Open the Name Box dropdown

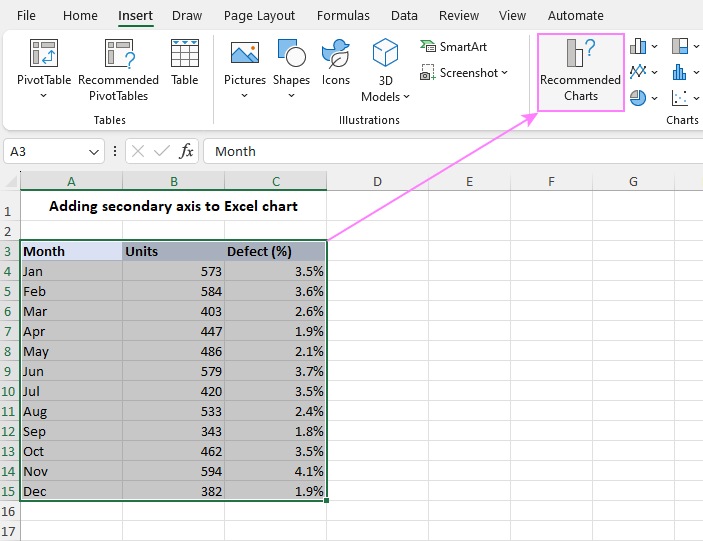(94, 152)
